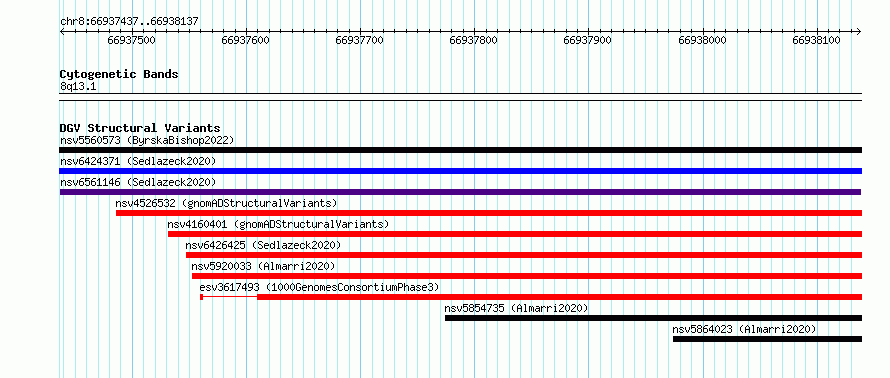Select the red nsv4526532 variant bar
This screenshot has width=890, height=378.
click(489, 213)
